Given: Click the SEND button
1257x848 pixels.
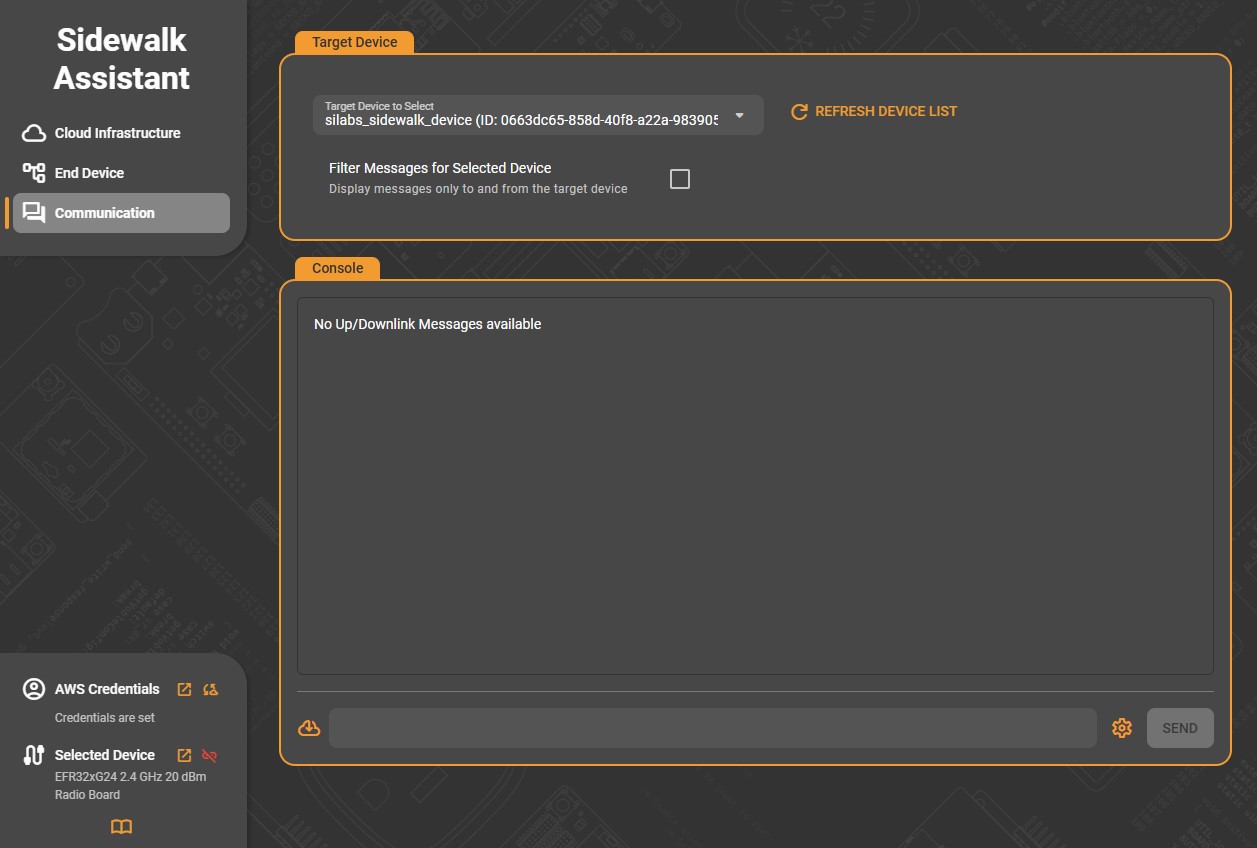Looking at the screenshot, I should 1180,728.
